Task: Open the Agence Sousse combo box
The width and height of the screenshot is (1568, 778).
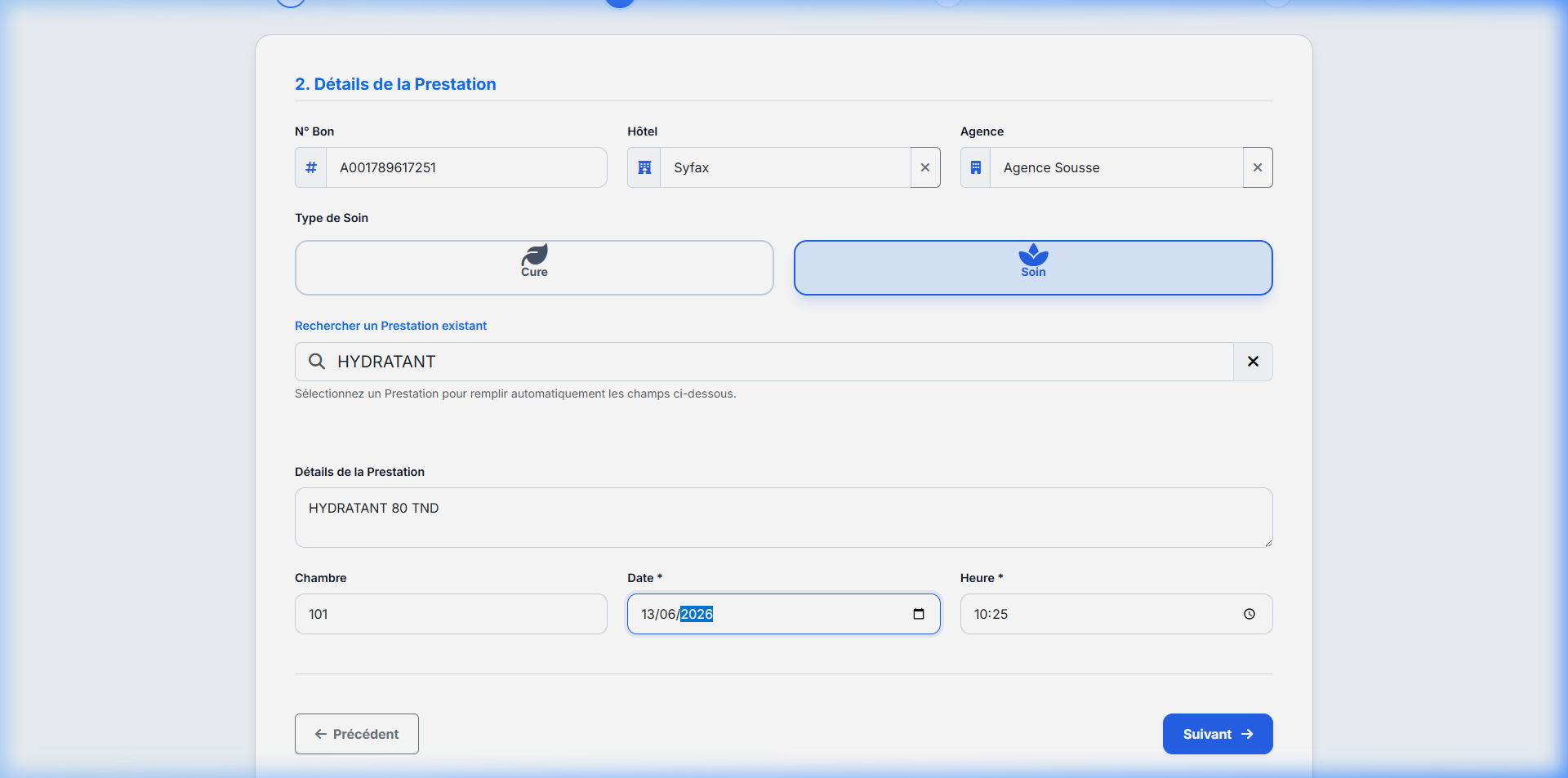Action: point(1116,167)
